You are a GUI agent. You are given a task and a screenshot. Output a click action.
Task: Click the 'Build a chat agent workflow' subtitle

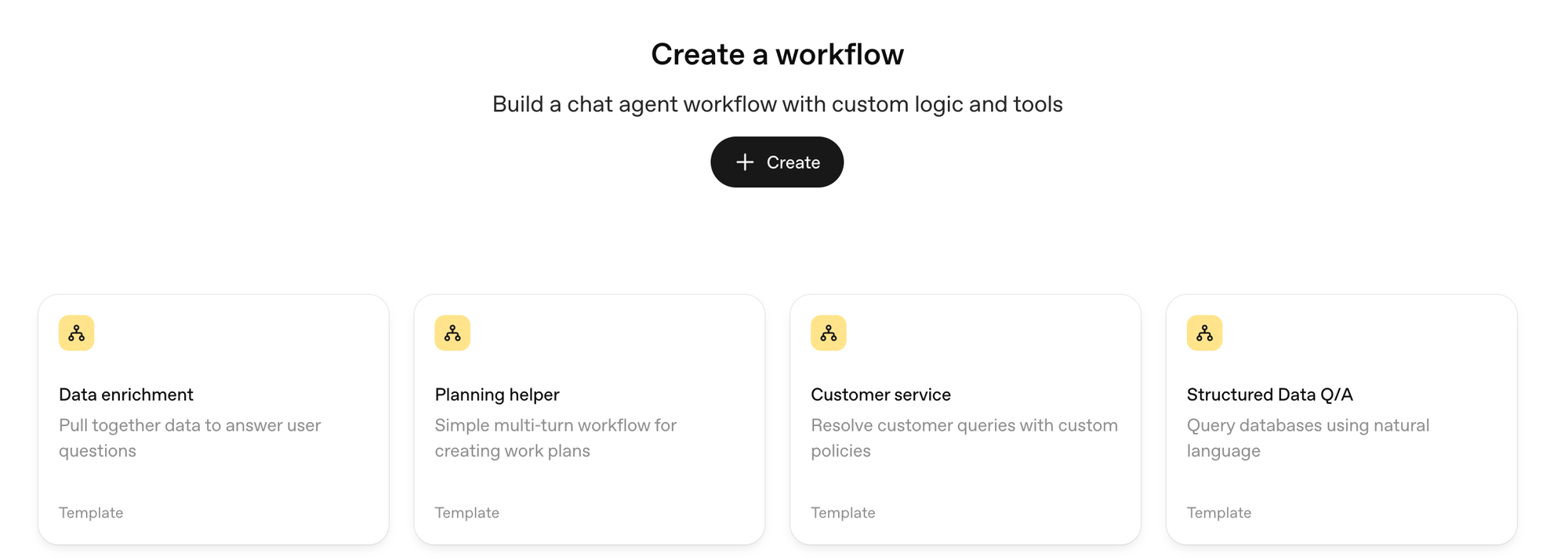tap(777, 104)
